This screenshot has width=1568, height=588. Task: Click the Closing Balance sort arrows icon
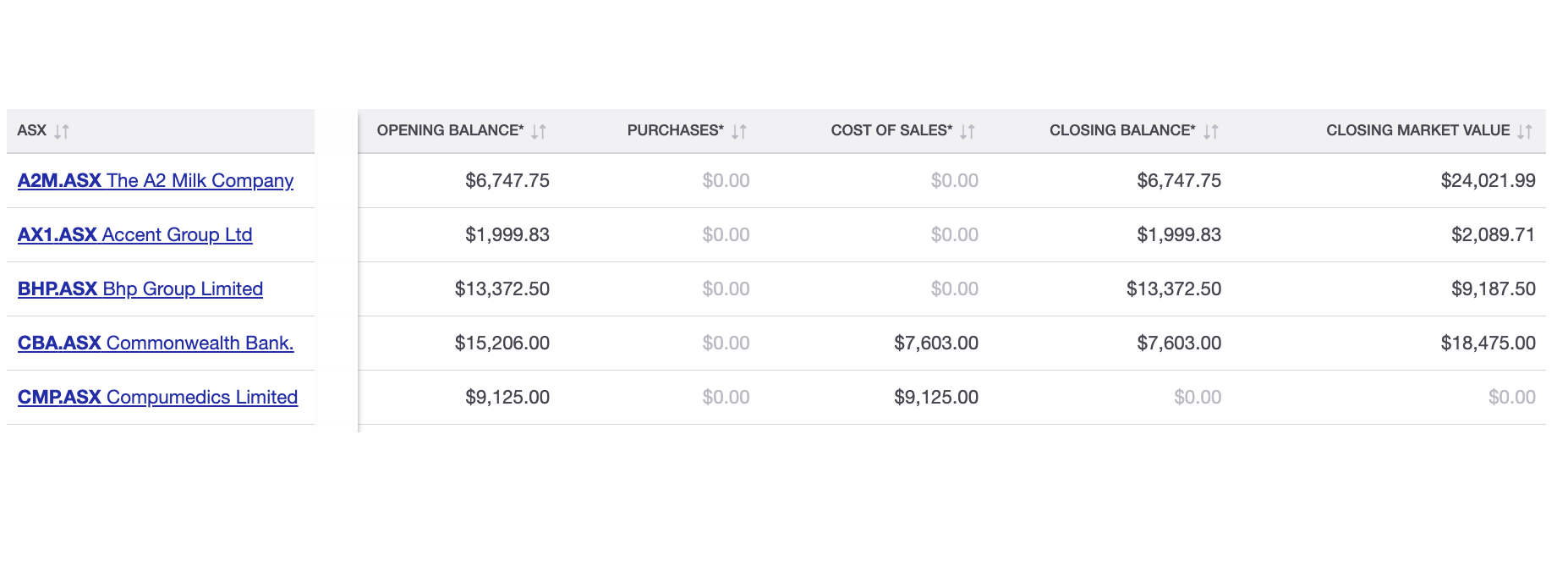pos(1211,131)
